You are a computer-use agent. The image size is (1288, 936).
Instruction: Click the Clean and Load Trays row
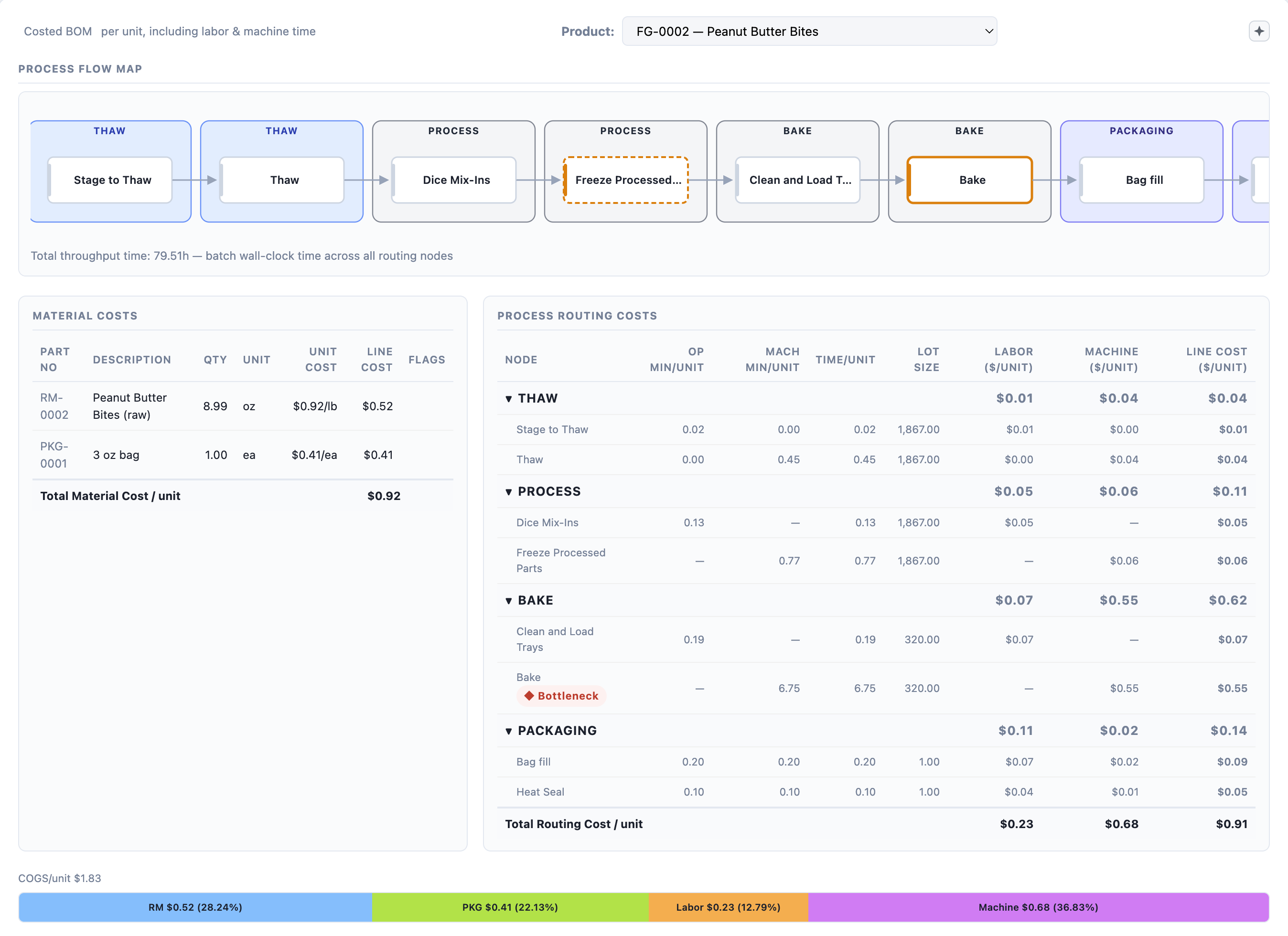tap(876, 640)
